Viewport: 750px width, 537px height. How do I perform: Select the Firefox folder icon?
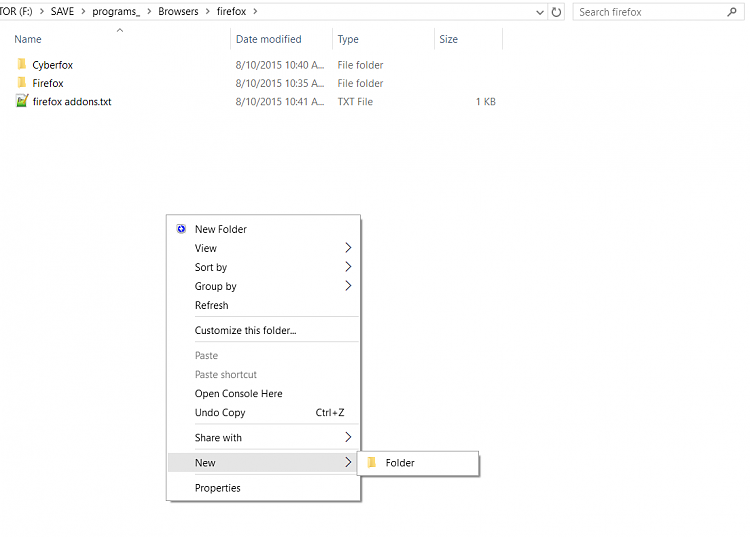tap(22, 82)
